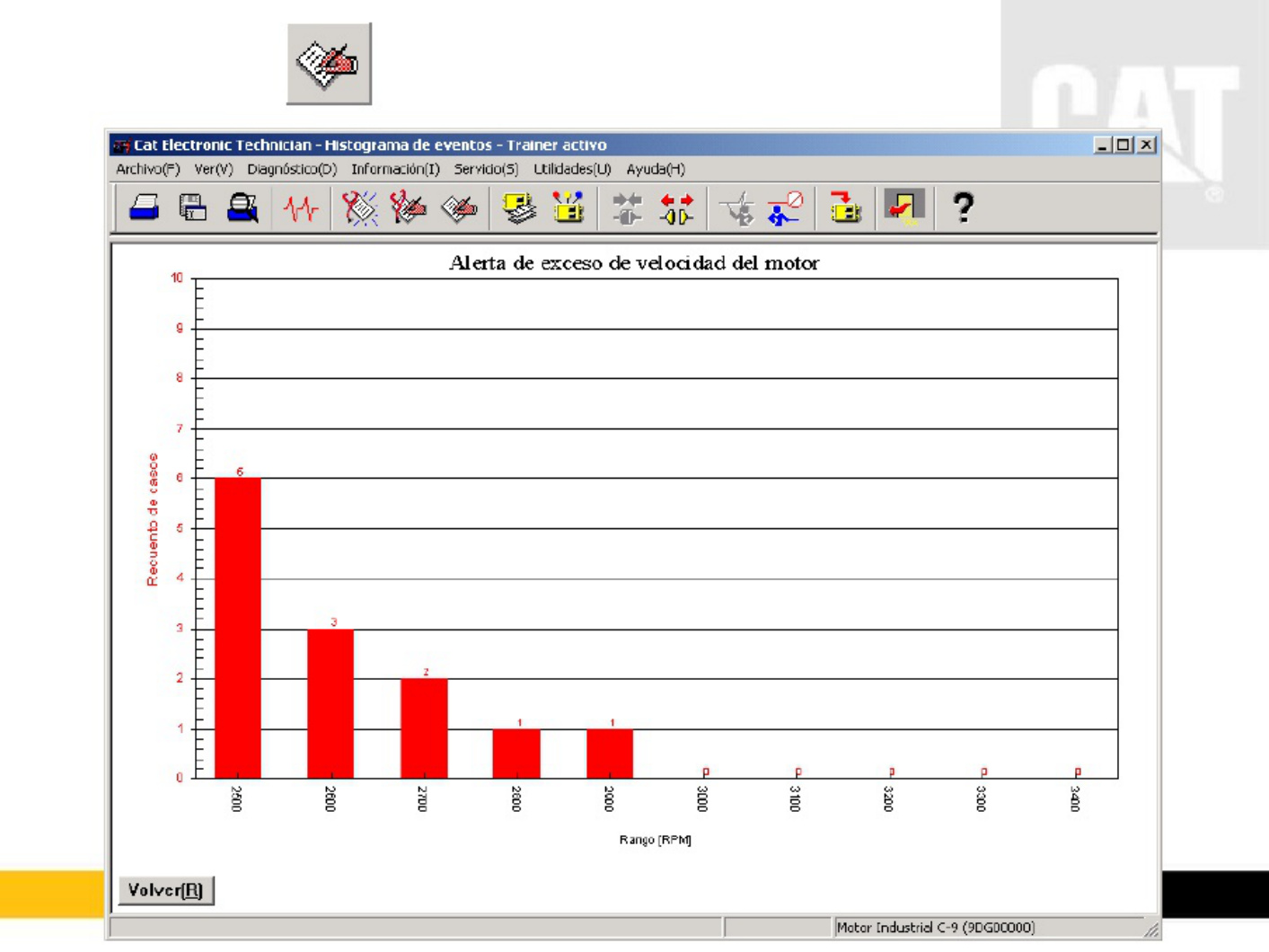Click the blue printer icon in the toolbar

click(145, 208)
